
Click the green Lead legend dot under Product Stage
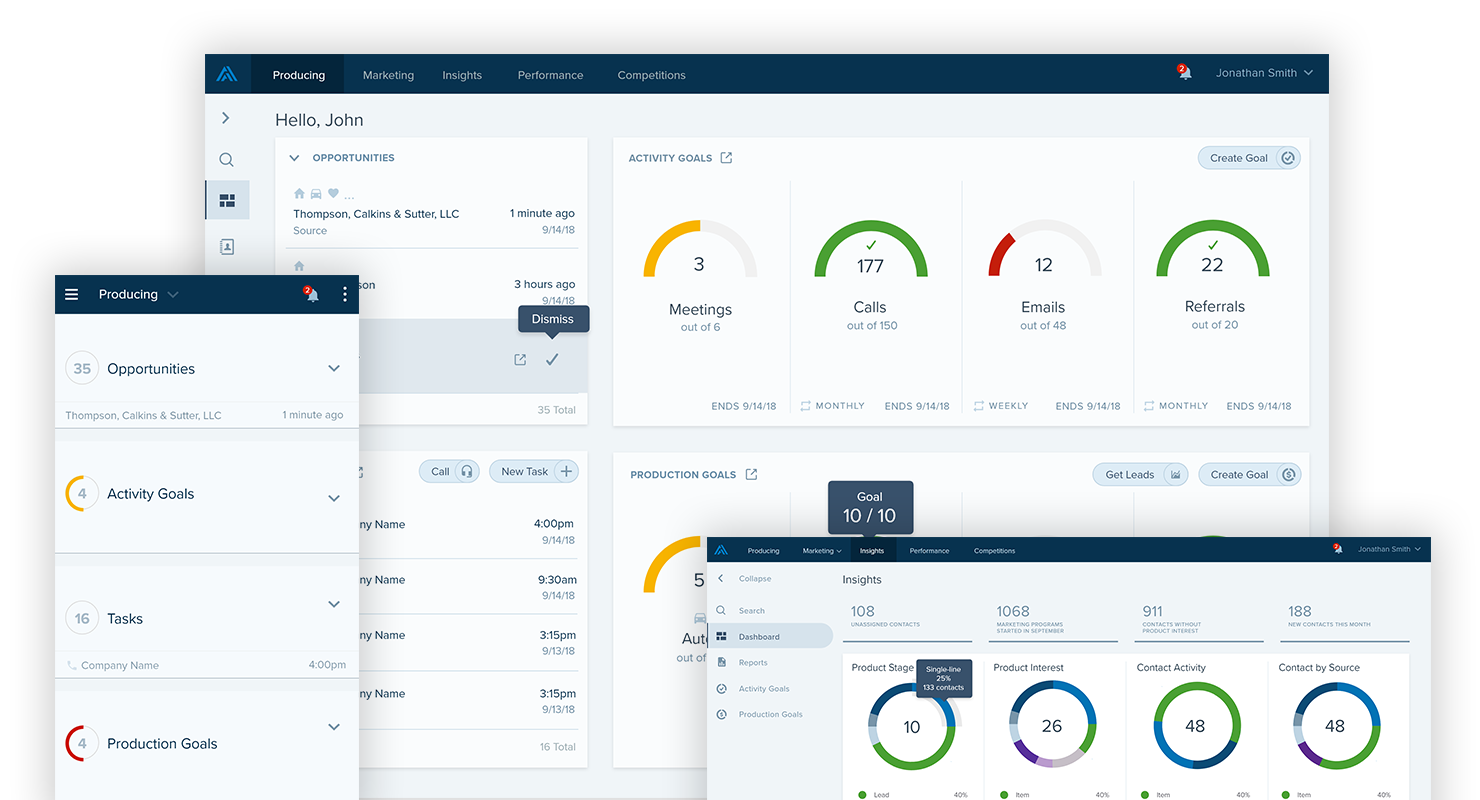point(862,795)
